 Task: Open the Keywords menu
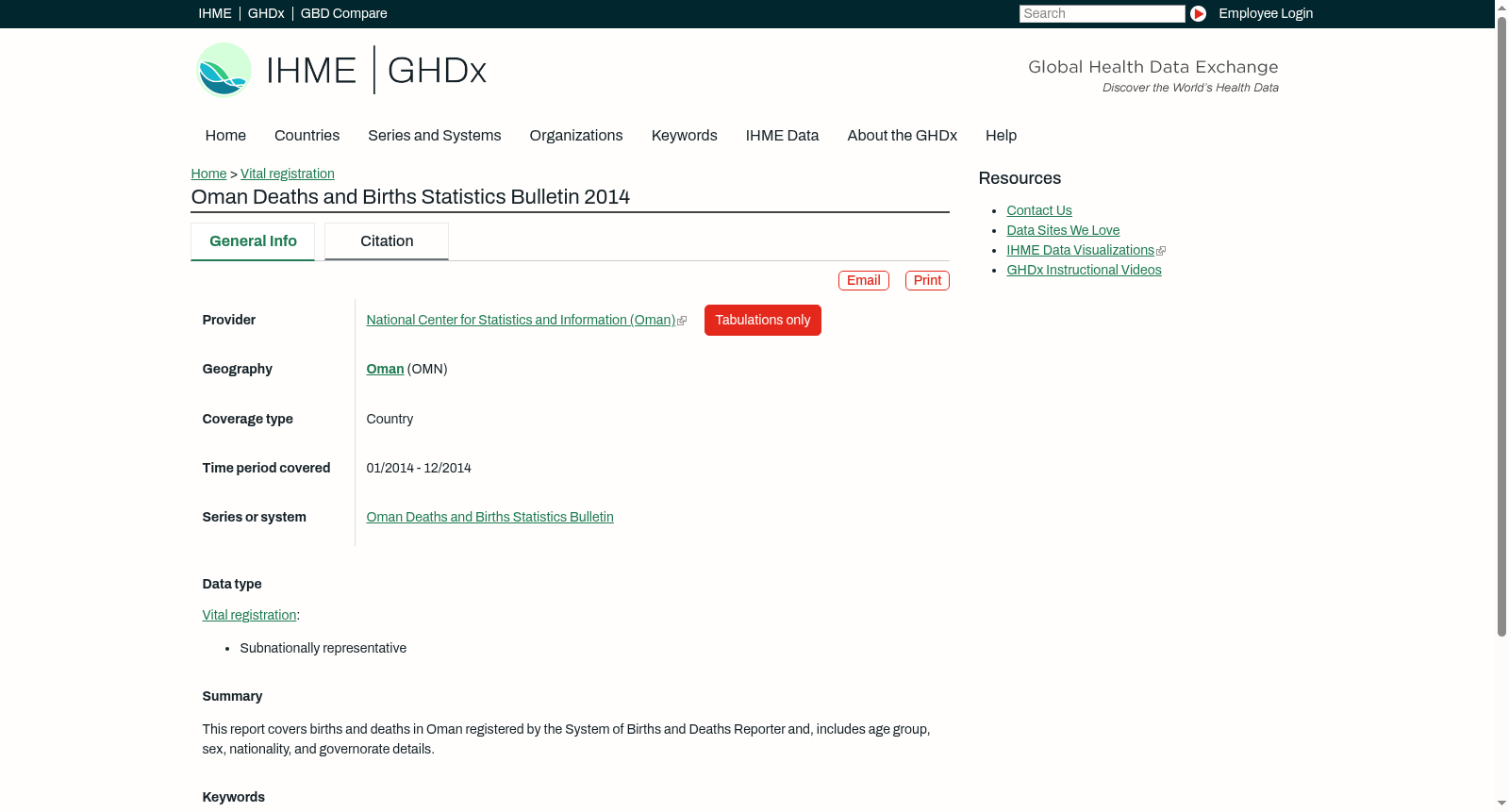(685, 136)
